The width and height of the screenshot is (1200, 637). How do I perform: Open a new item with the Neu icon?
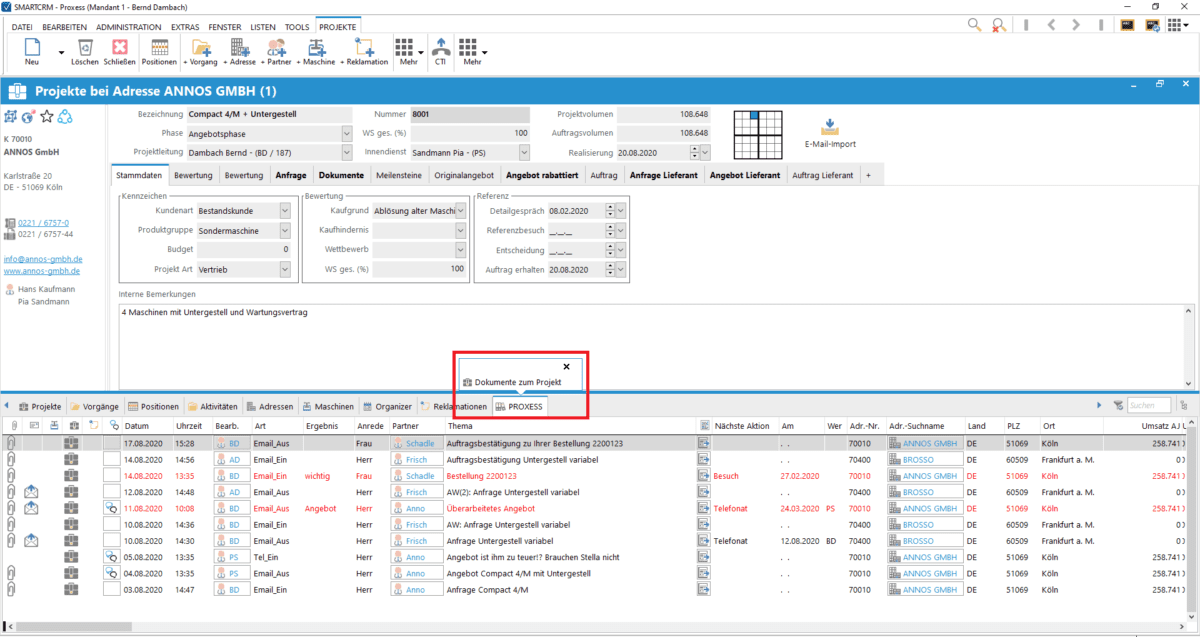tap(30, 49)
